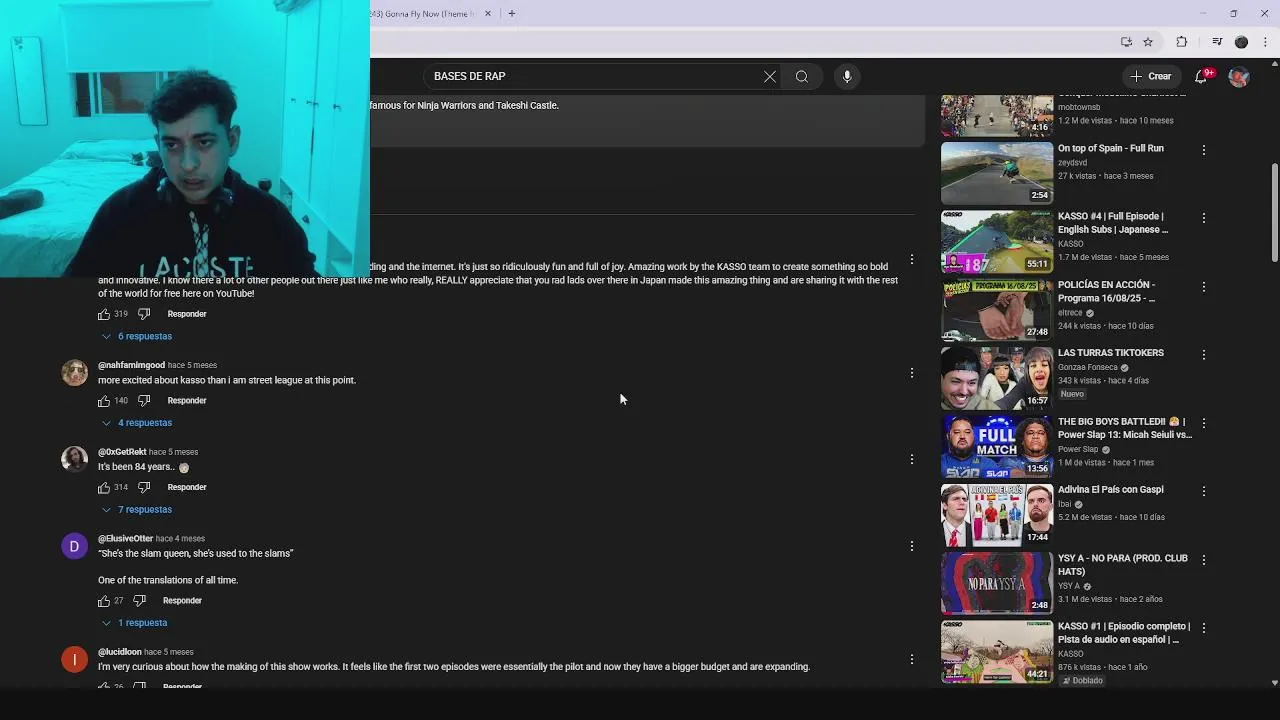This screenshot has height=720, width=1280.
Task: Open the browser extensions puzzle icon
Action: coord(1182,42)
